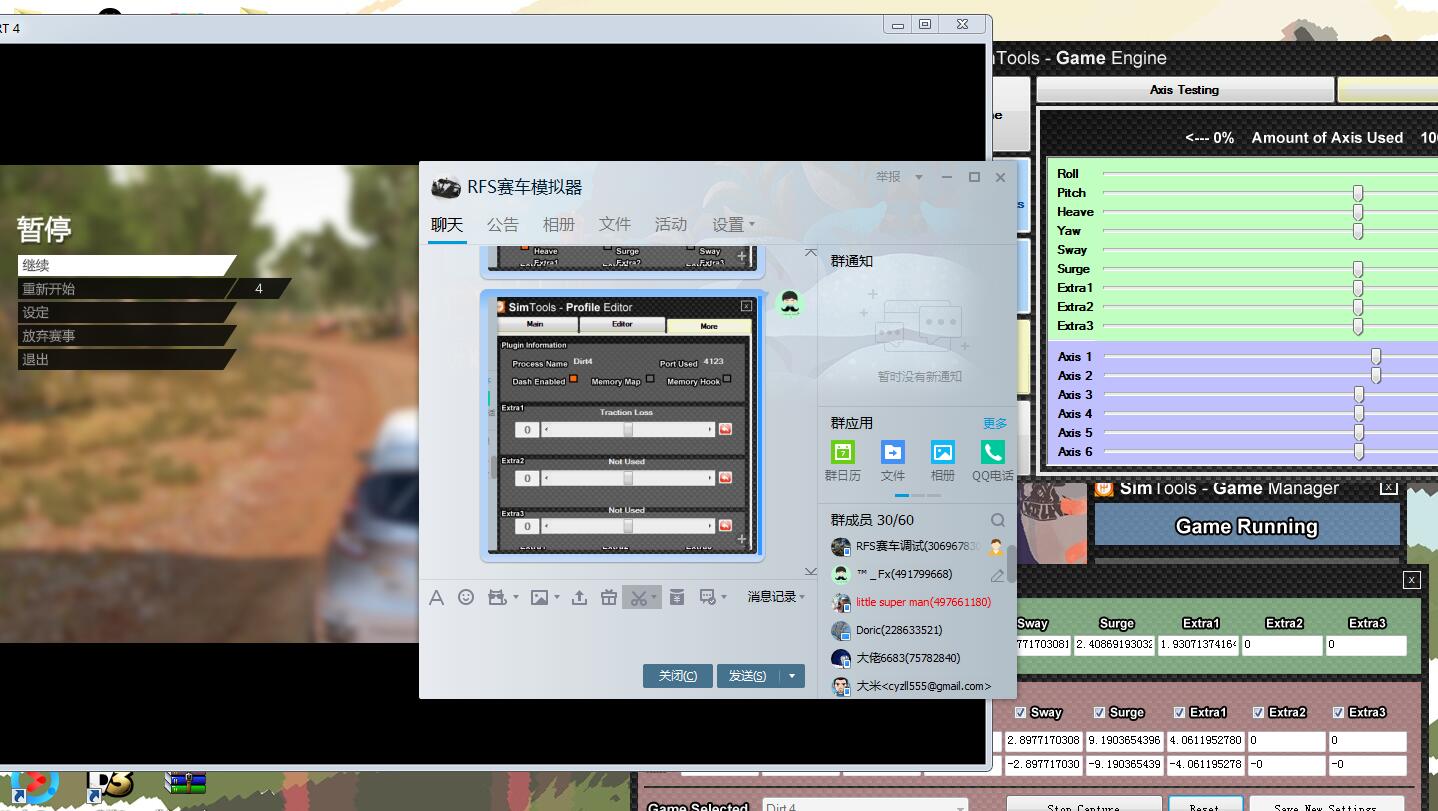
Task: Open the font formatting tool in QQ chat
Action: 436,597
